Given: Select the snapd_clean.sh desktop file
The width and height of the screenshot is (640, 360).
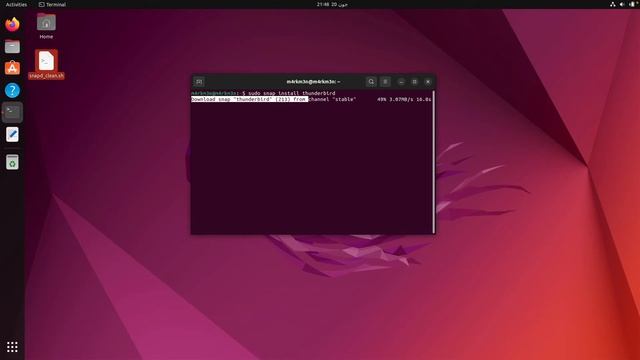Looking at the screenshot, I should pos(46,64).
